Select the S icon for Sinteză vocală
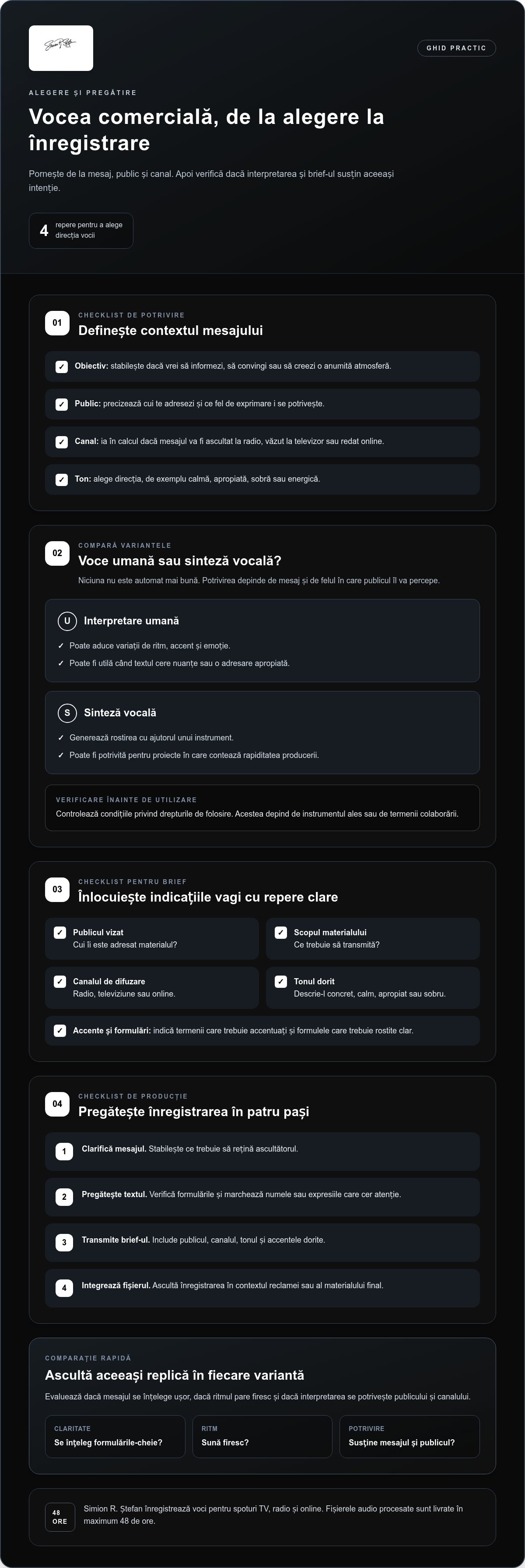 67,713
